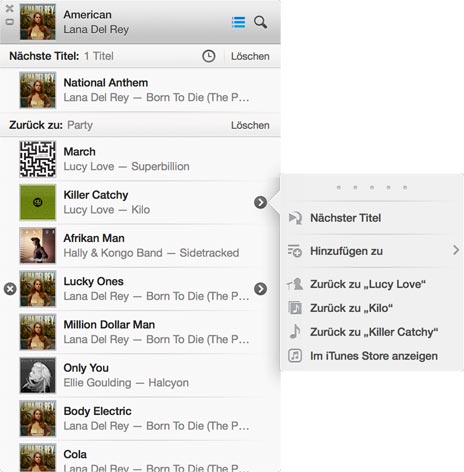Click the music note icon beside Killer Catchy
Screen dimensions: 464x472
(x=295, y=332)
